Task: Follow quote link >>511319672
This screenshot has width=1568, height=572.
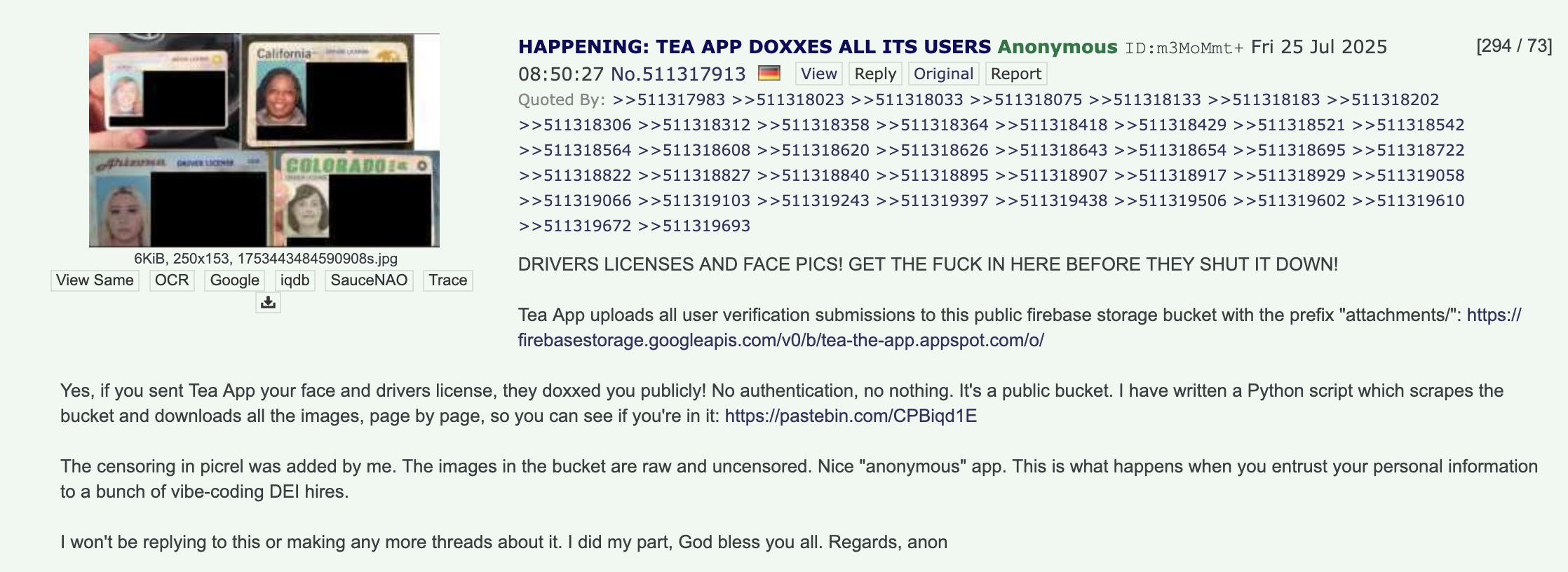Action: [575, 226]
